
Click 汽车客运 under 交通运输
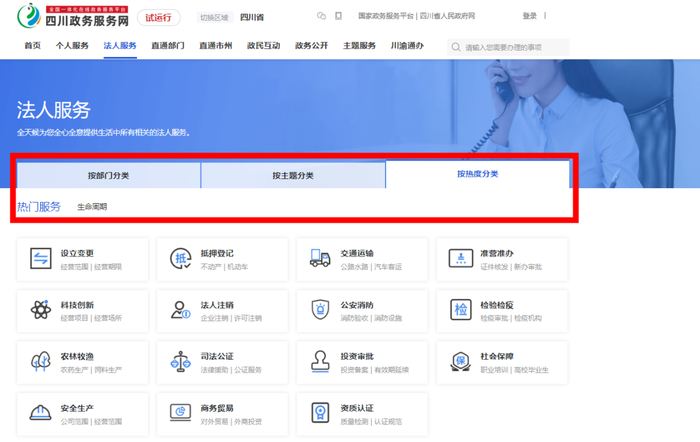click(x=388, y=267)
